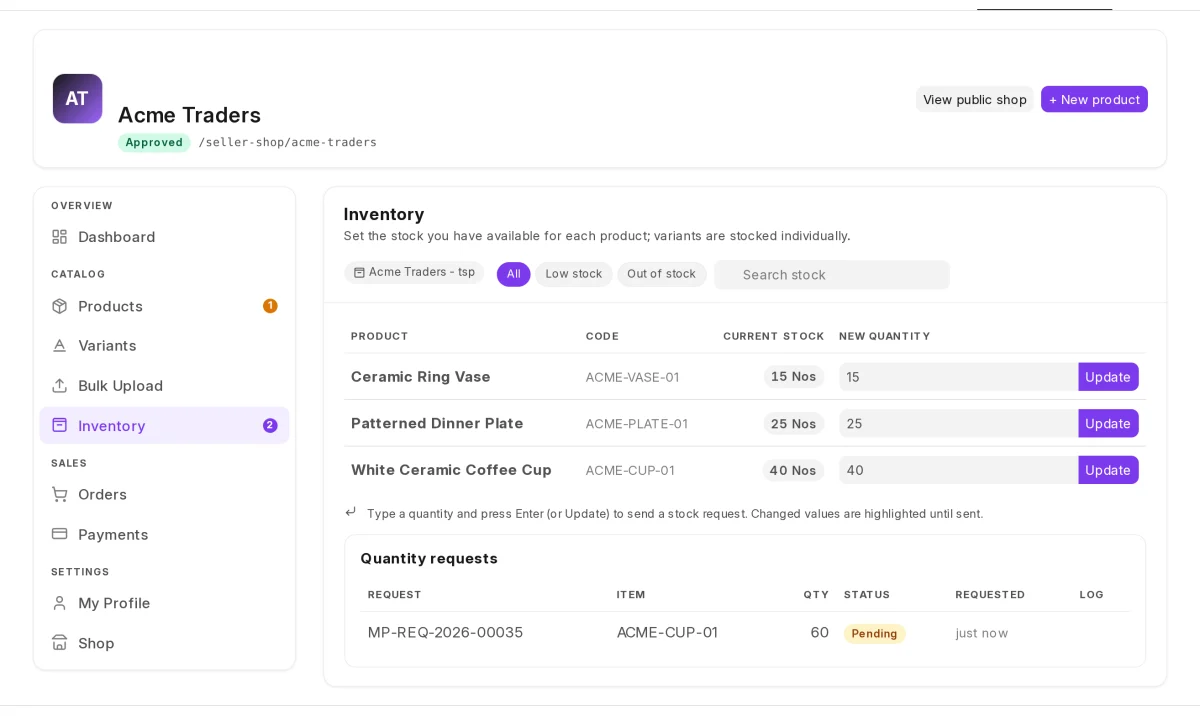Click the purple Inventory badge showing 2
The height and width of the screenshot is (716, 1200).
[270, 425]
